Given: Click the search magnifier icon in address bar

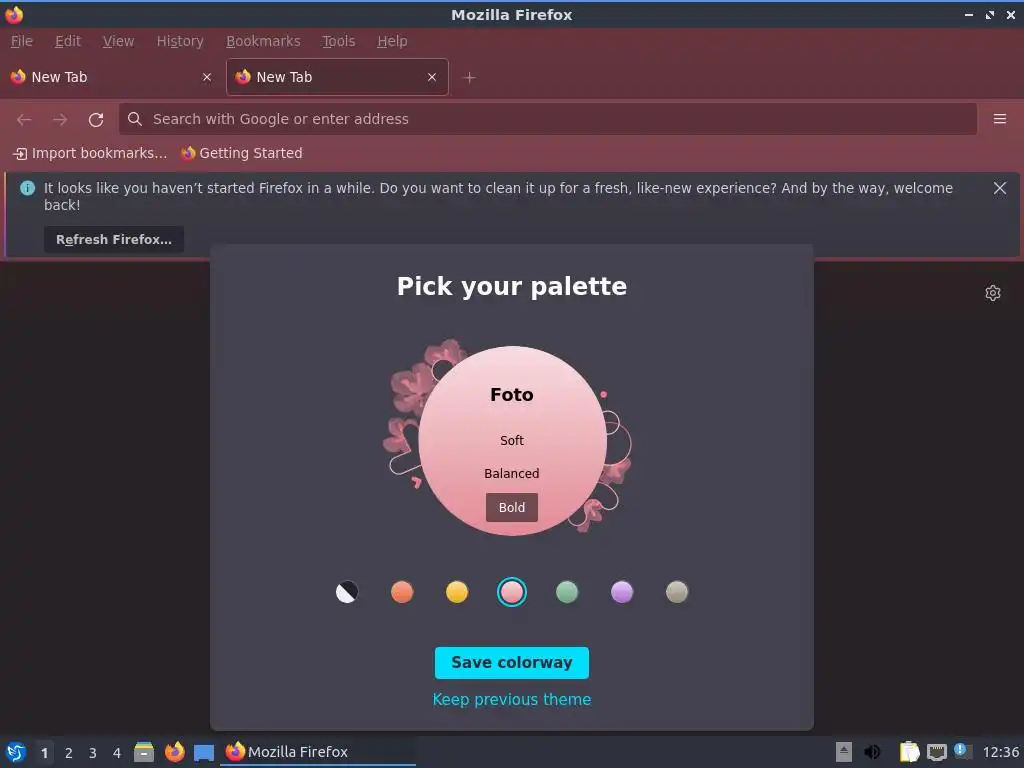Looking at the screenshot, I should click(x=135, y=119).
